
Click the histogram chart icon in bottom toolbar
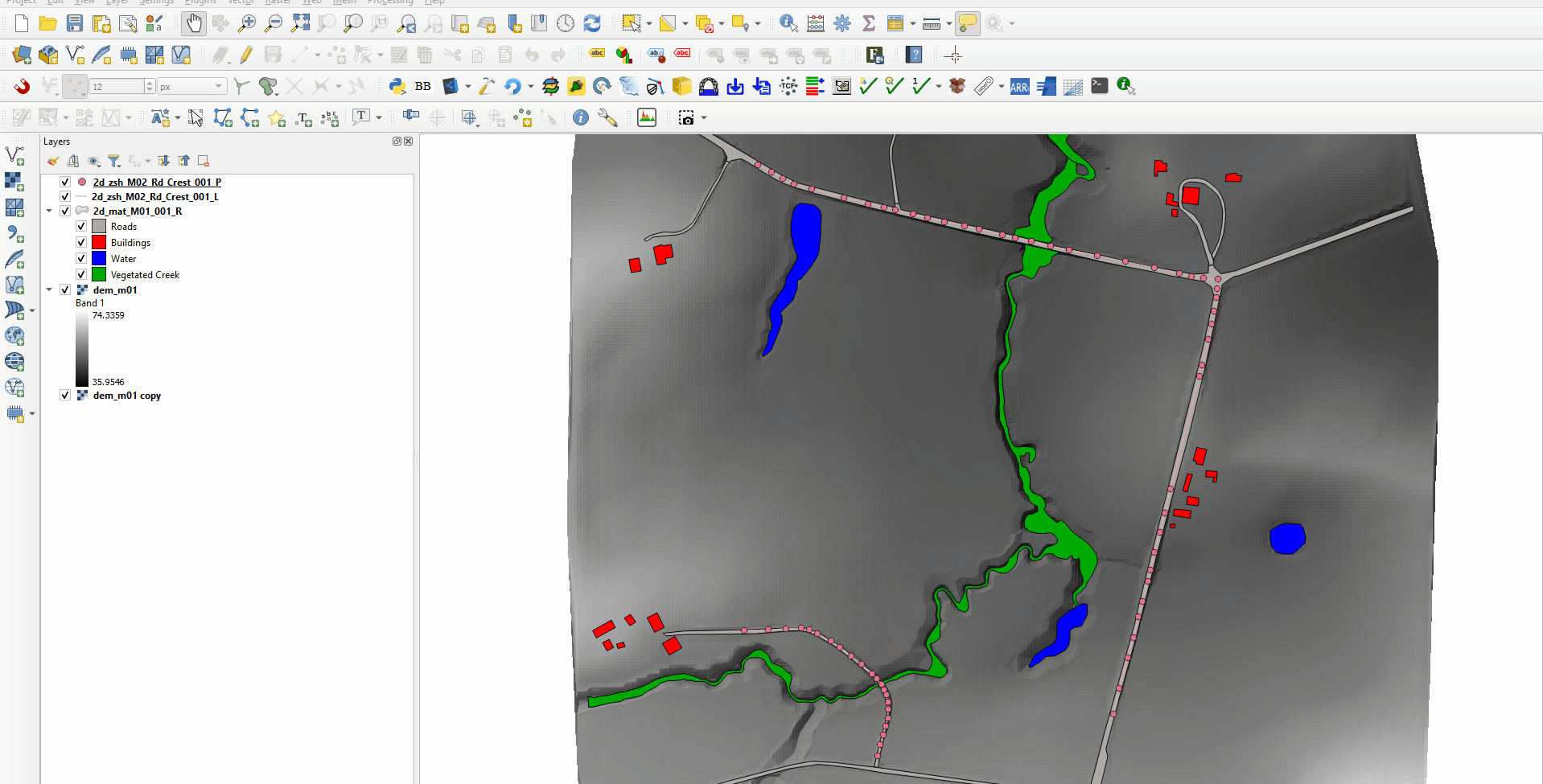click(x=647, y=117)
